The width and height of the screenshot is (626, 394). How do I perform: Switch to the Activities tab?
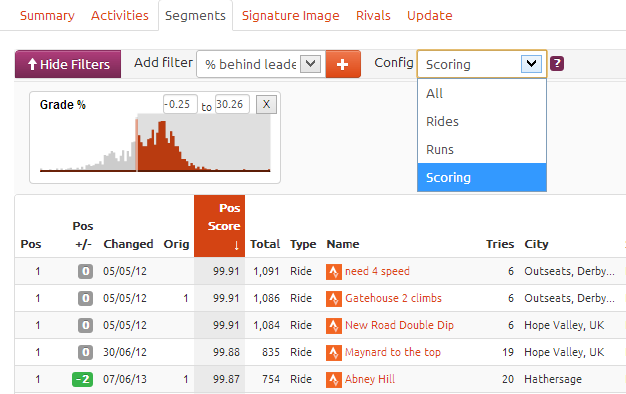pos(120,16)
